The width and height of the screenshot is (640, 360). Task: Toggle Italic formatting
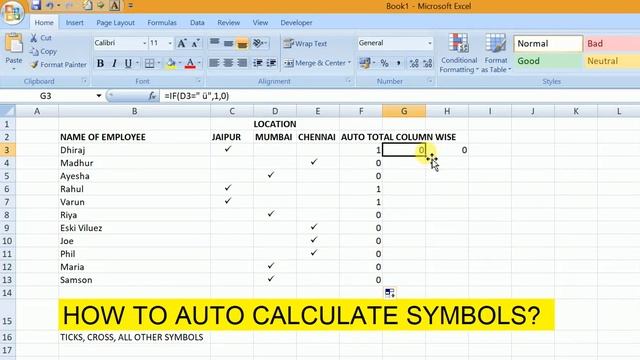coord(114,63)
